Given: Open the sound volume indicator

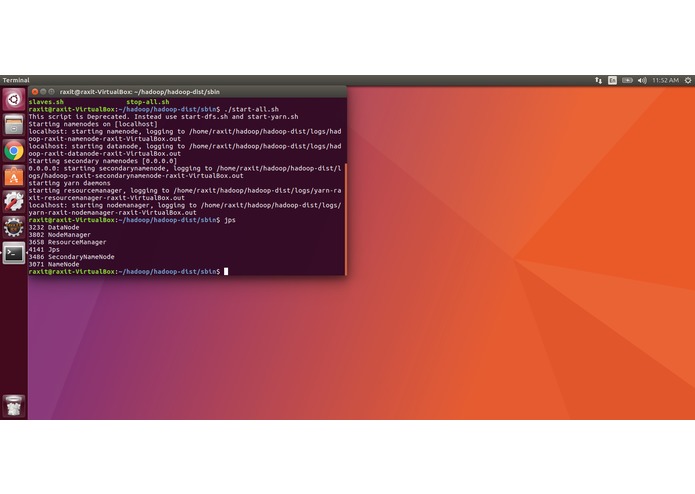Looking at the screenshot, I should pyautogui.click(x=642, y=80).
